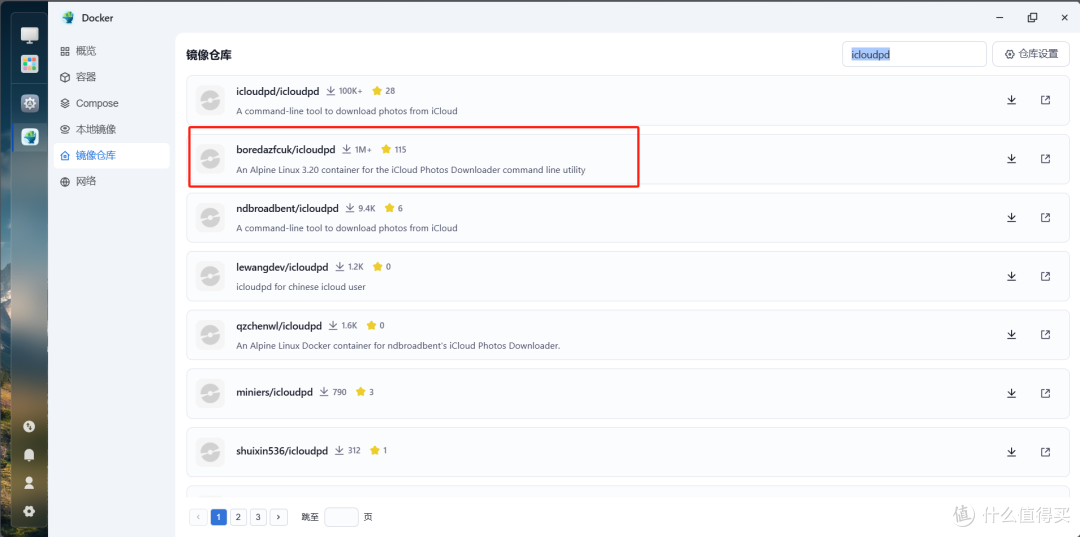Screen dimensions: 1080x537
Task: Click the jump-to-page number field
Action: point(341,517)
